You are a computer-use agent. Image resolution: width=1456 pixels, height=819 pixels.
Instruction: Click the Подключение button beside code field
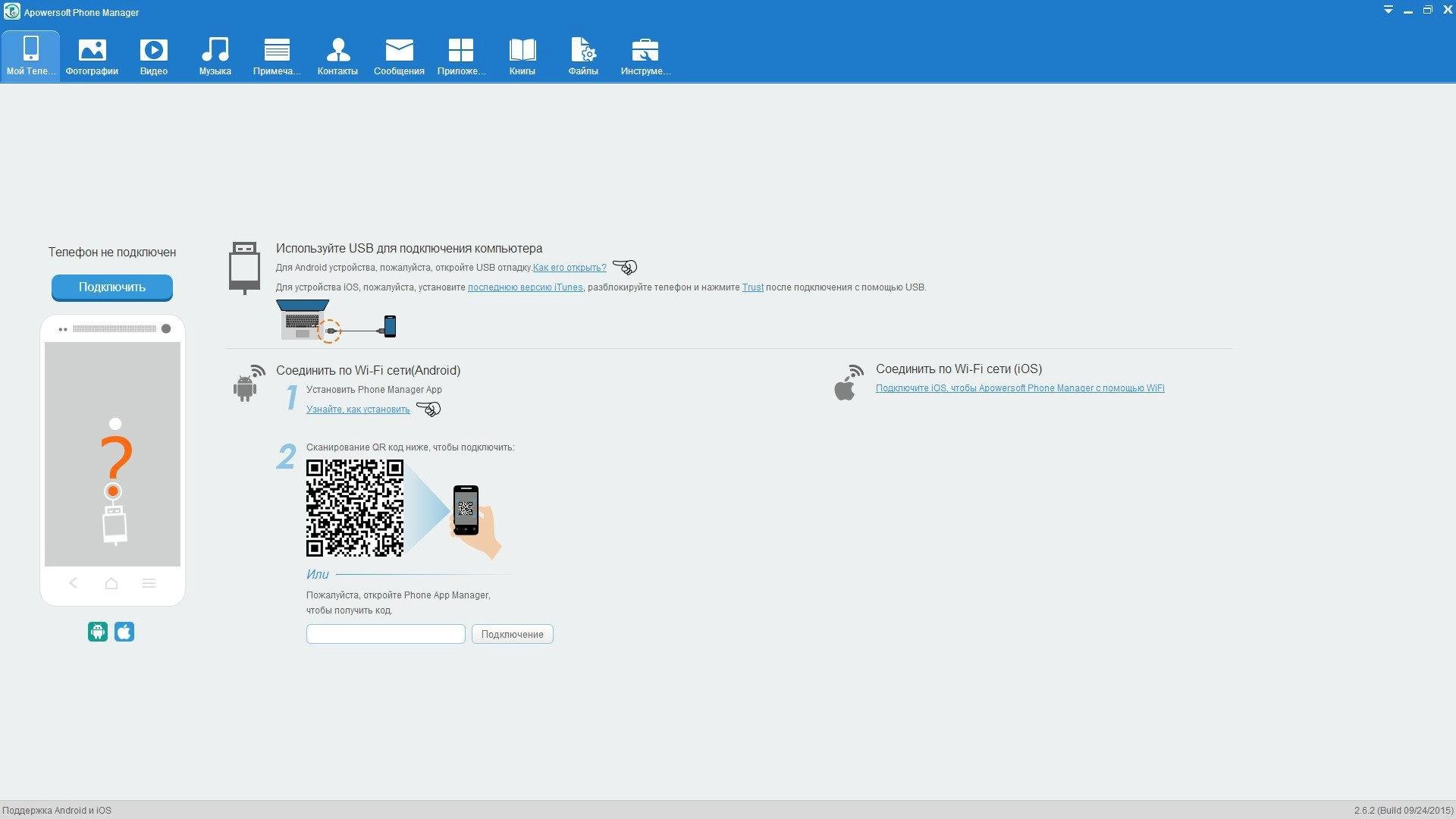(512, 634)
